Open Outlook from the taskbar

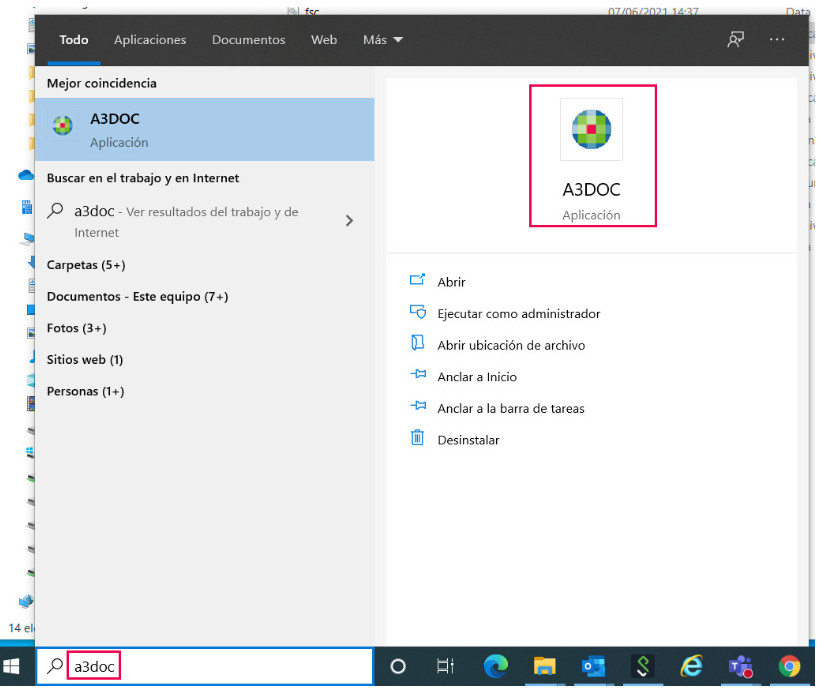(x=593, y=666)
